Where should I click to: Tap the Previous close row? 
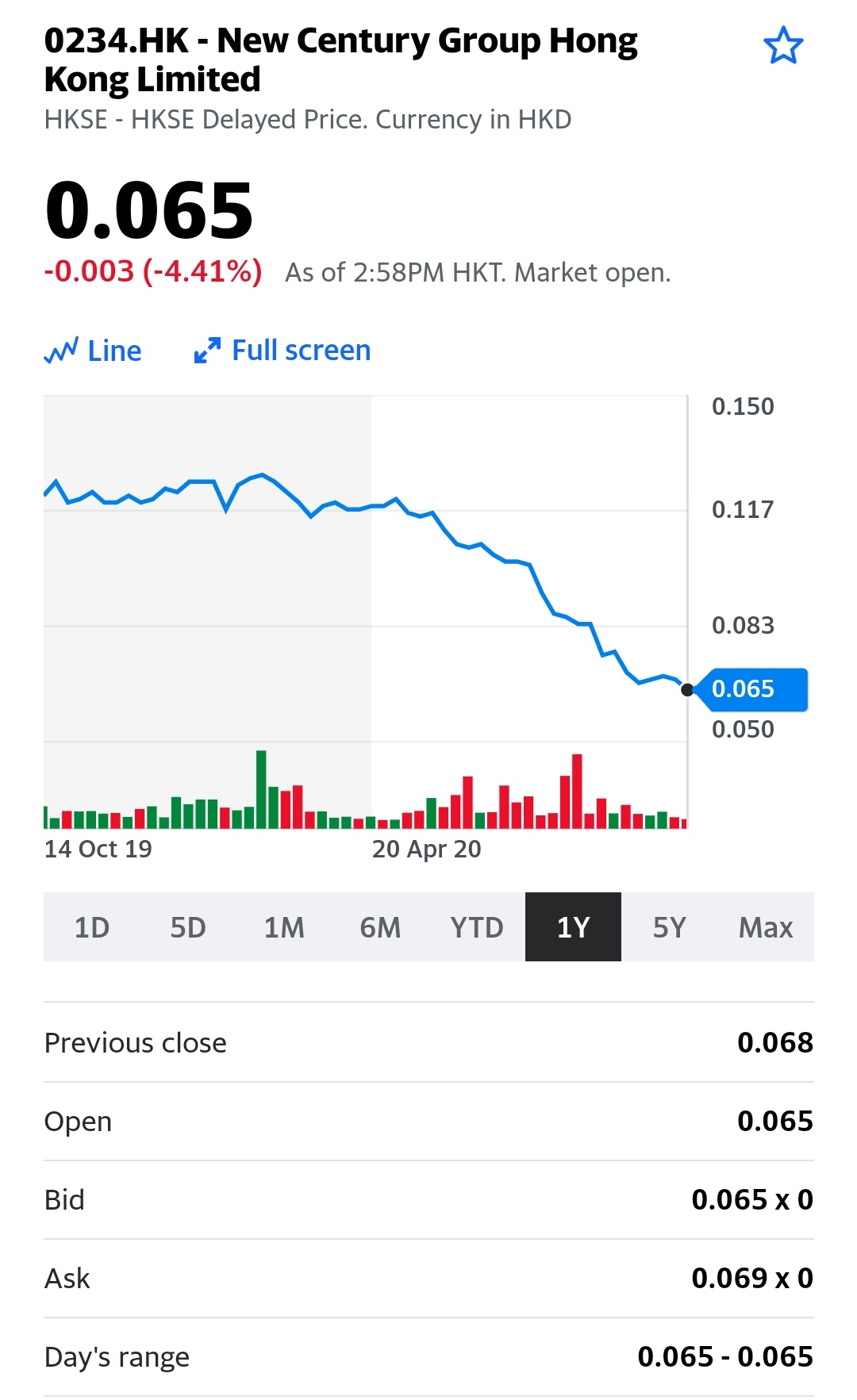point(428,1042)
